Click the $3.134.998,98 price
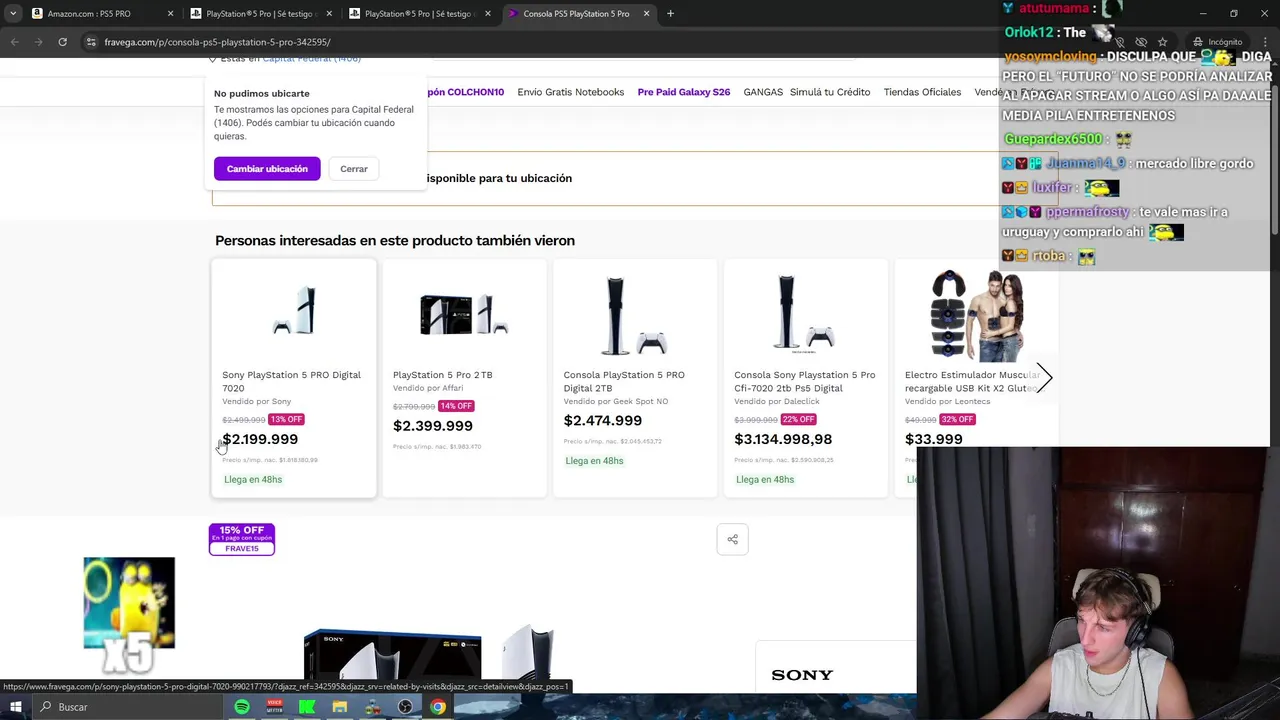 pos(783,439)
